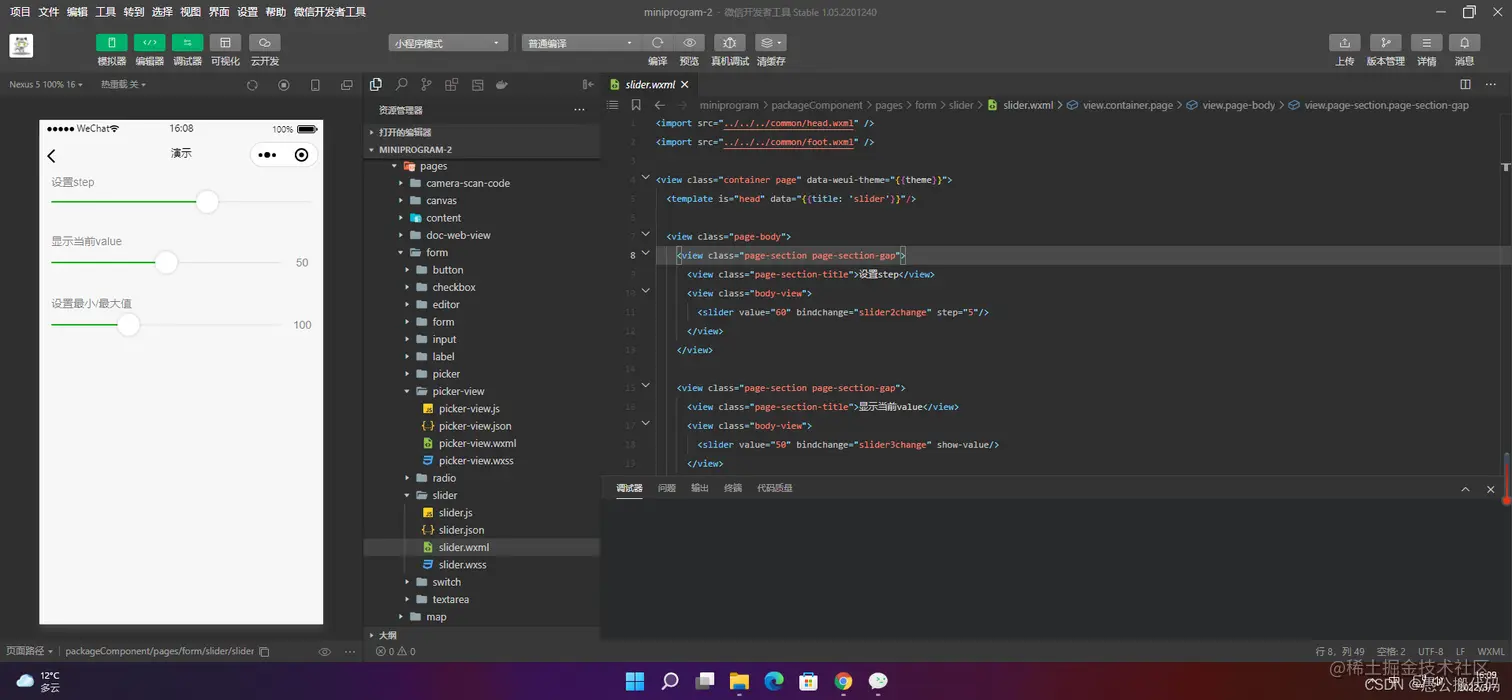Tap the capsule close circle in the simulator

pos(302,155)
